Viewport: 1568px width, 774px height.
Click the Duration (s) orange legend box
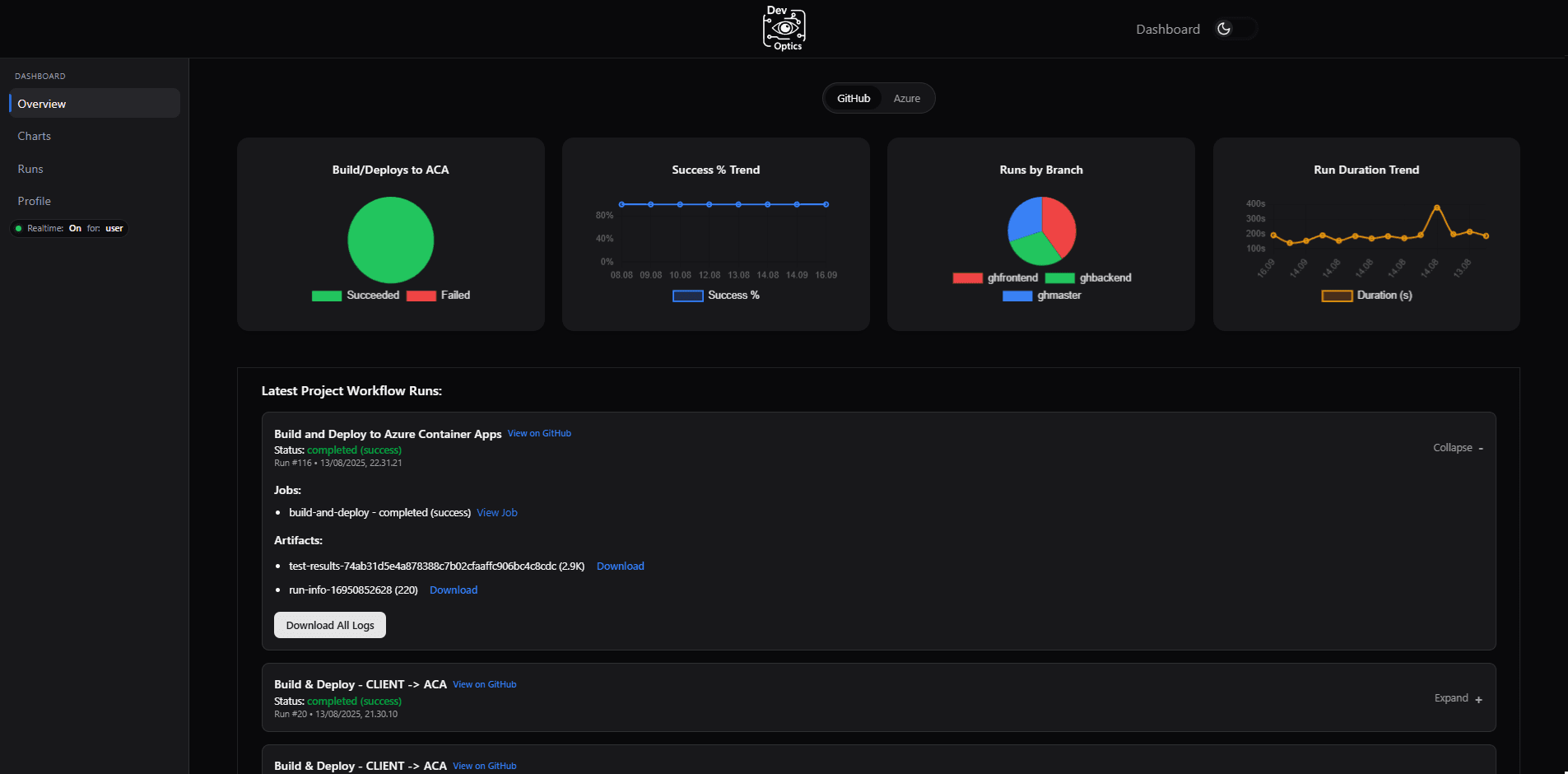(x=1337, y=296)
